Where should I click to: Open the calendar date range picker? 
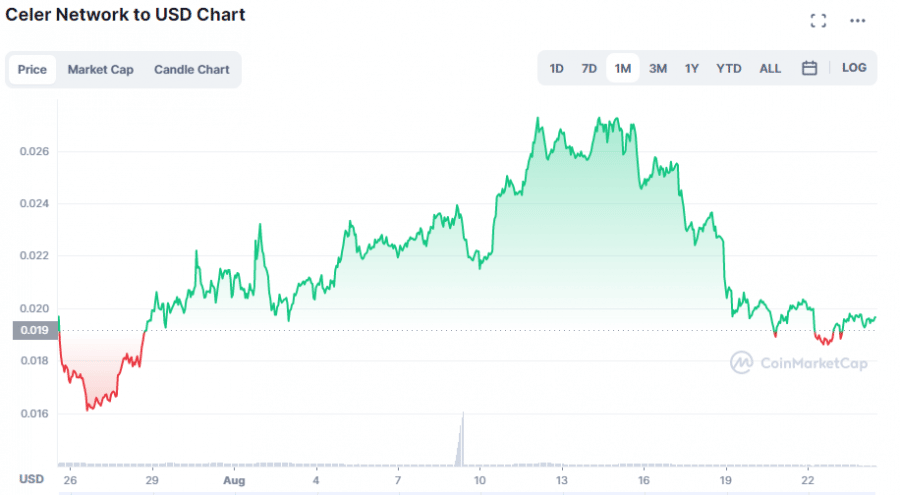pyautogui.click(x=809, y=68)
